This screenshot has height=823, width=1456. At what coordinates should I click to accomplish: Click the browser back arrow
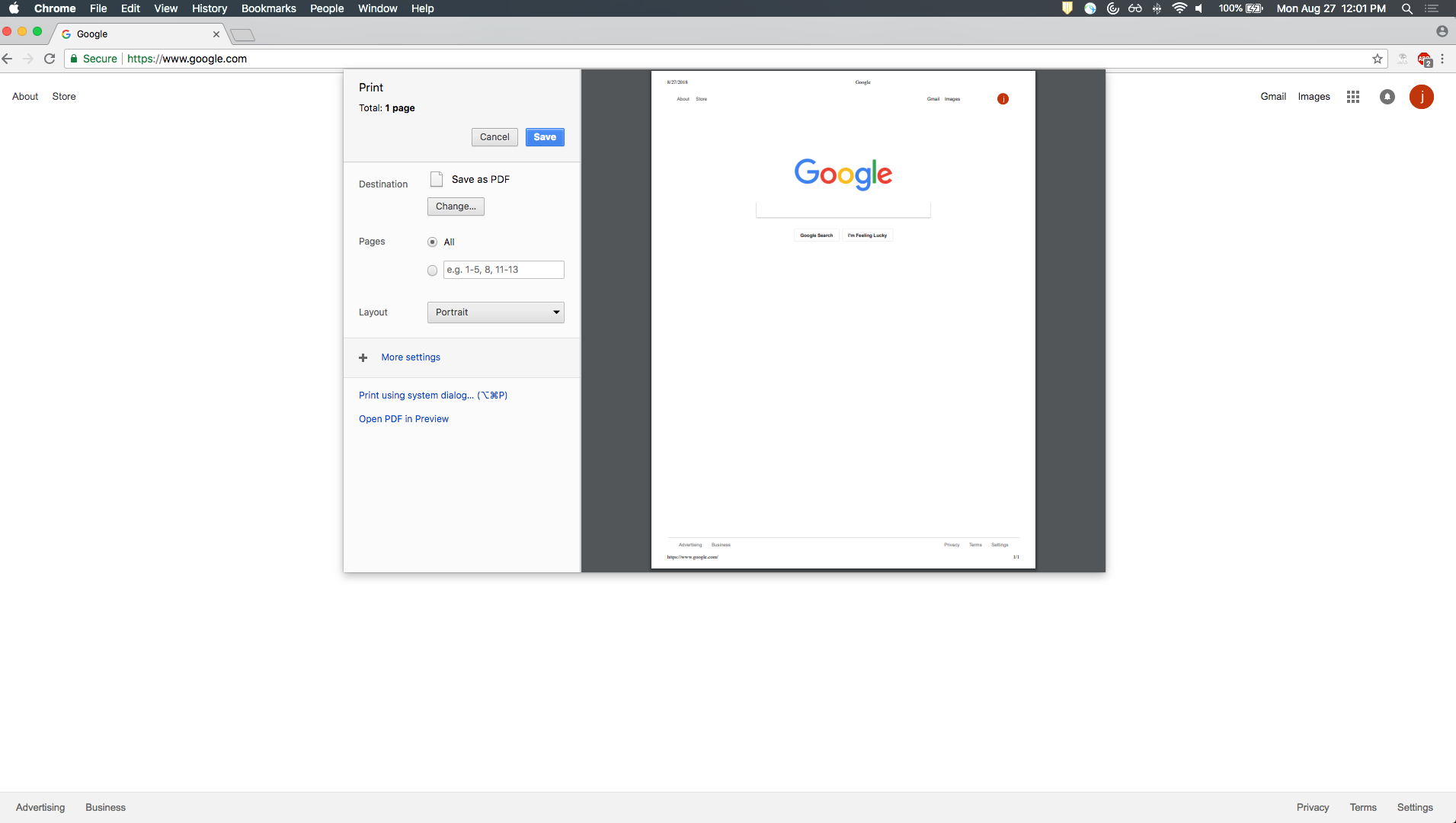[x=8, y=59]
